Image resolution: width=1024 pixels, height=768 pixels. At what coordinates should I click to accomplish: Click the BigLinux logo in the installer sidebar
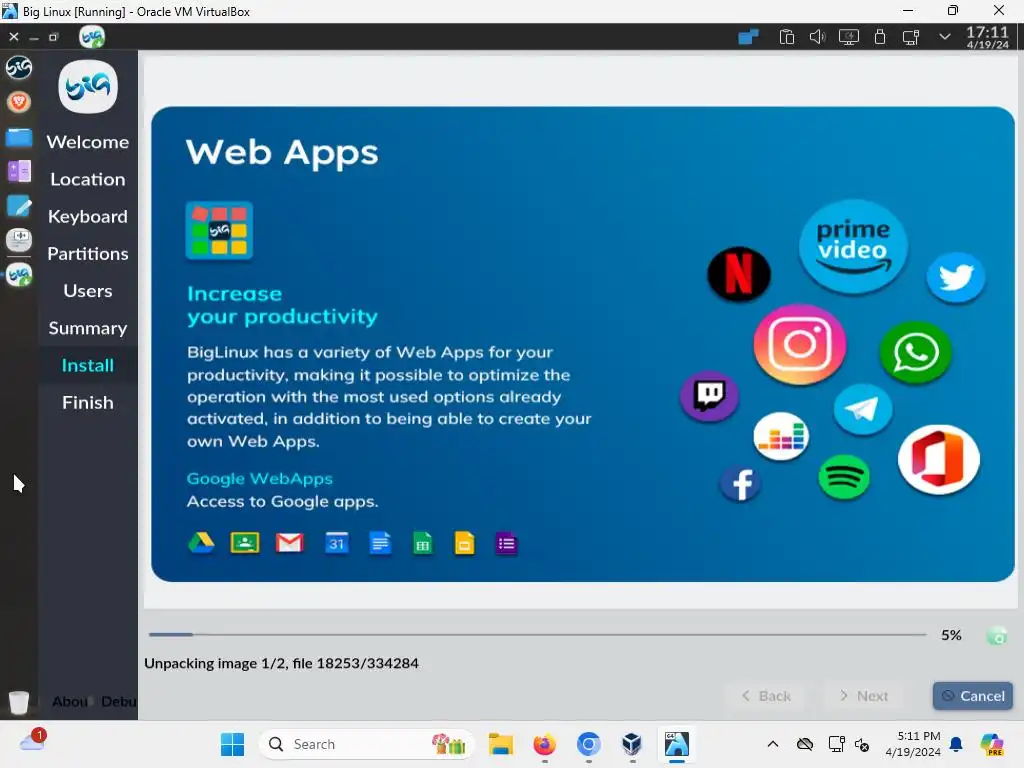click(88, 86)
